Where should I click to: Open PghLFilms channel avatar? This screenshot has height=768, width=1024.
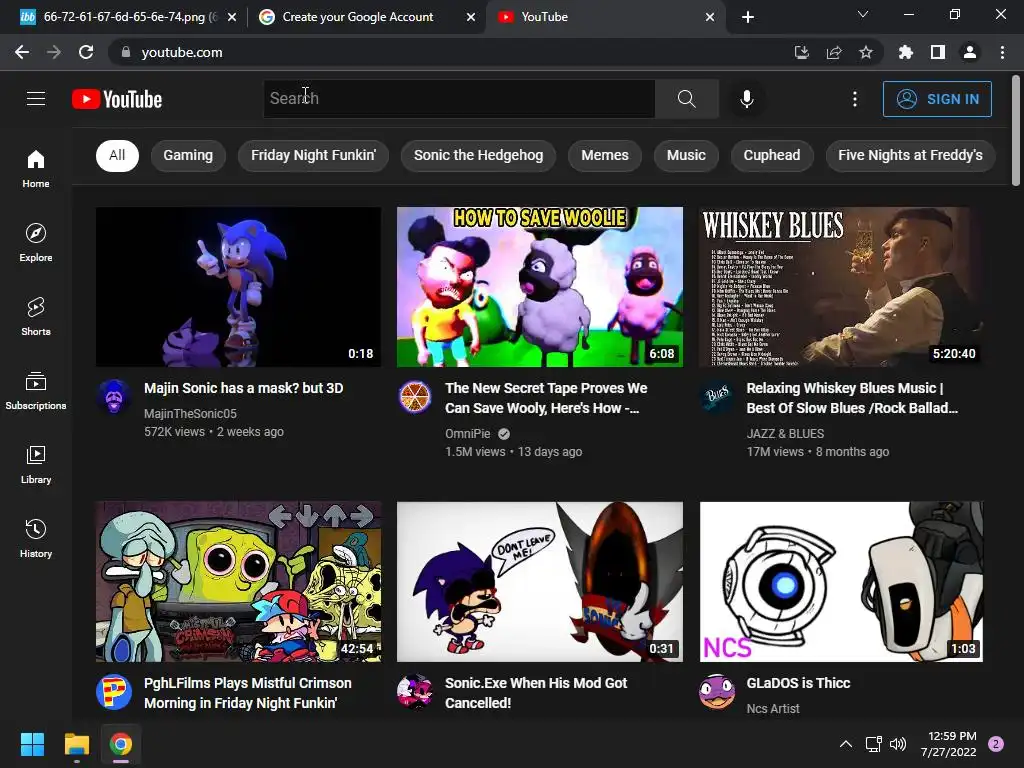pos(114,691)
